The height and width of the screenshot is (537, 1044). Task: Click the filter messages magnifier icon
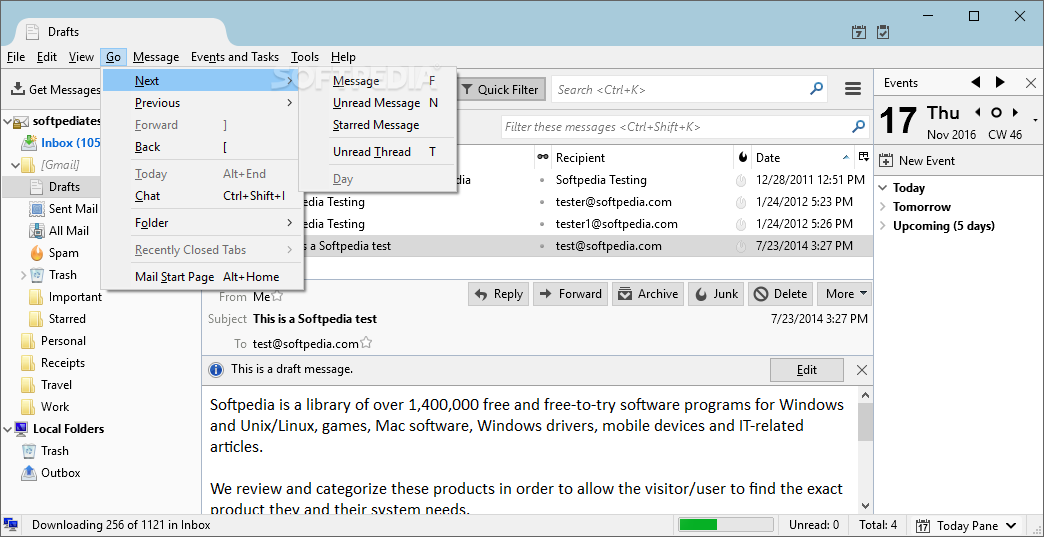[859, 126]
